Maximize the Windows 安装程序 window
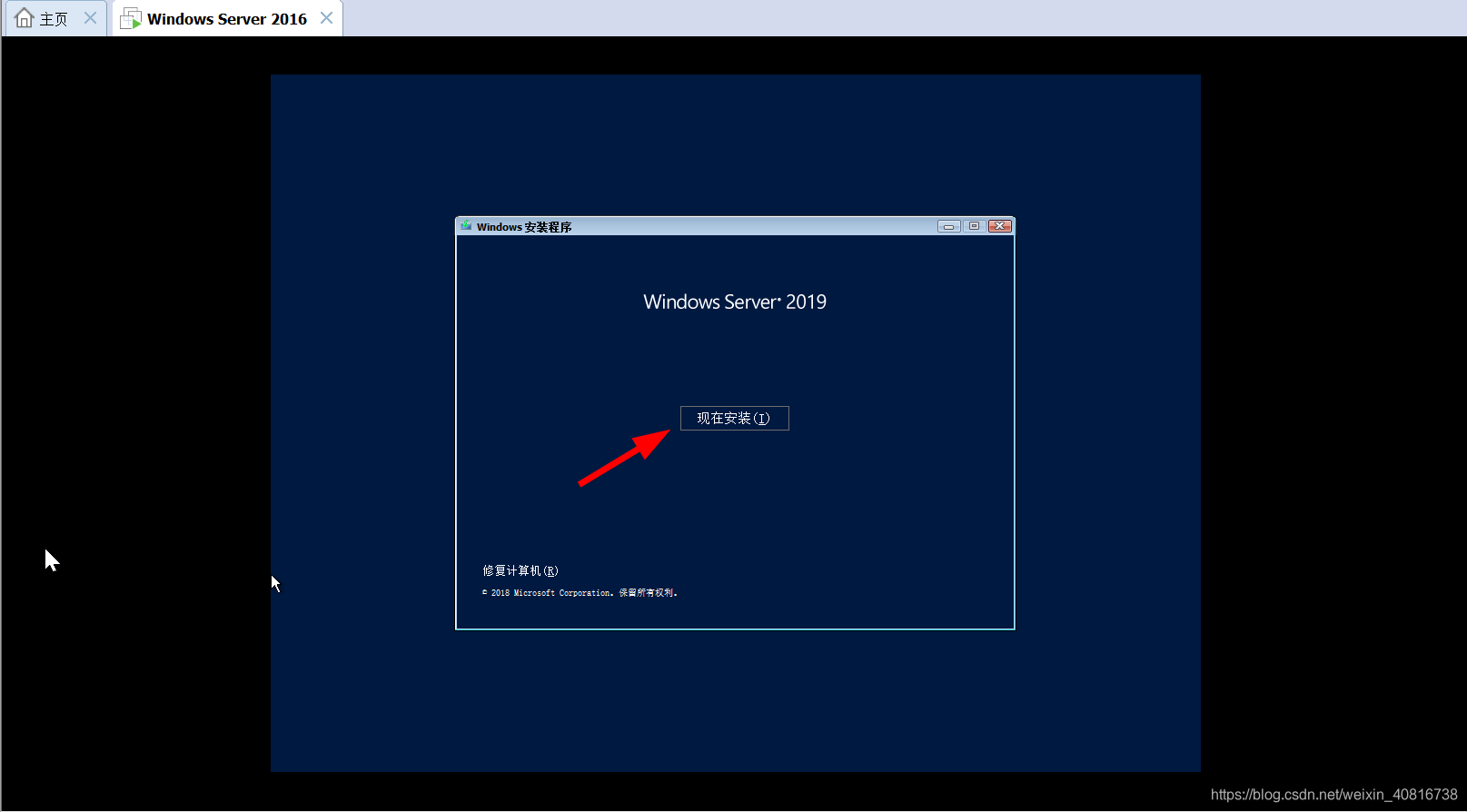This screenshot has width=1467, height=812. point(974,226)
